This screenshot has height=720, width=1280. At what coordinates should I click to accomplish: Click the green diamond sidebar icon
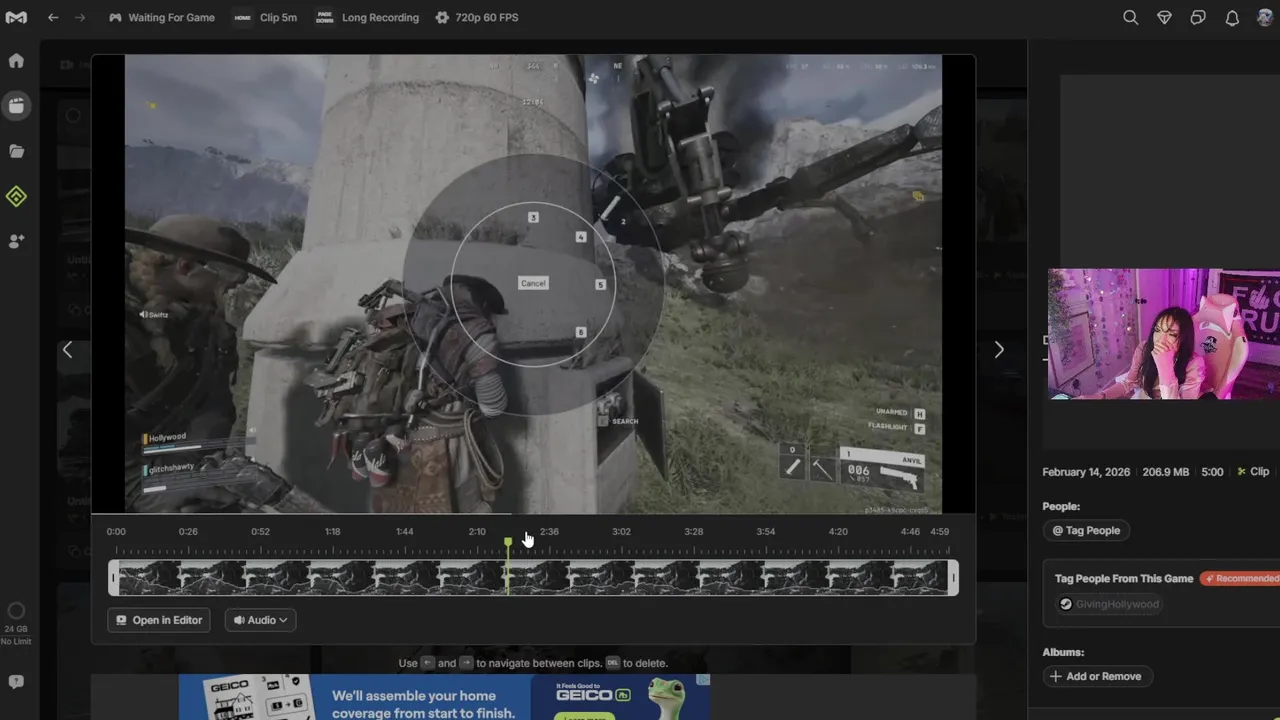pos(16,196)
